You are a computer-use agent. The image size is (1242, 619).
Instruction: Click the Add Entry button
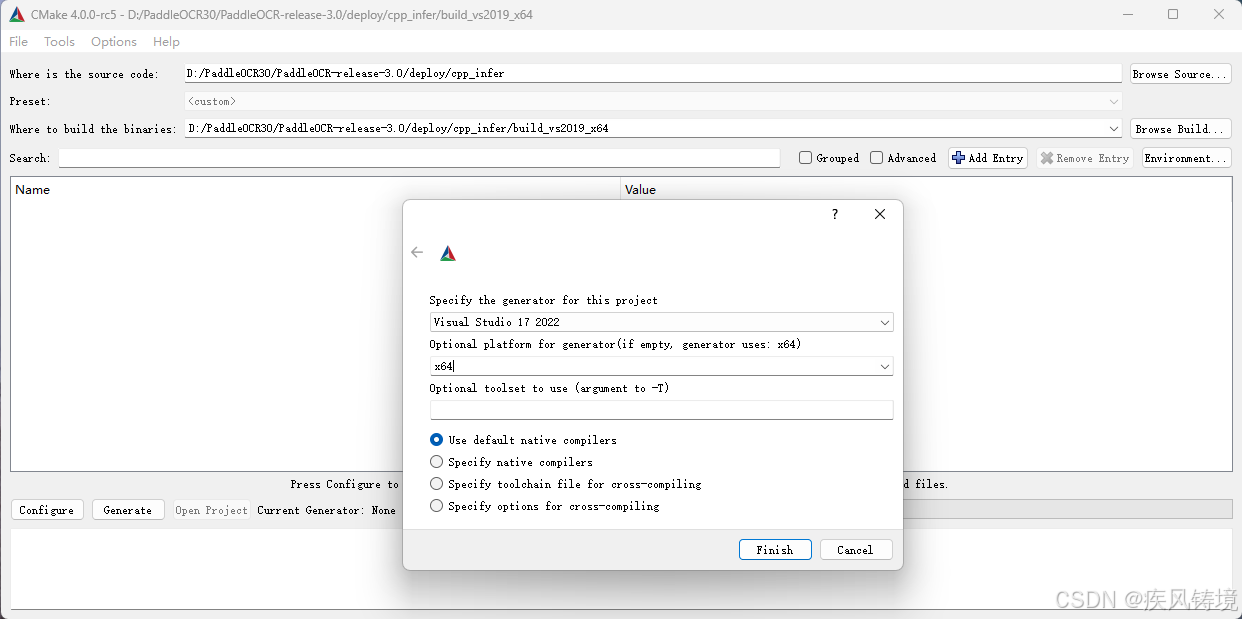click(988, 158)
